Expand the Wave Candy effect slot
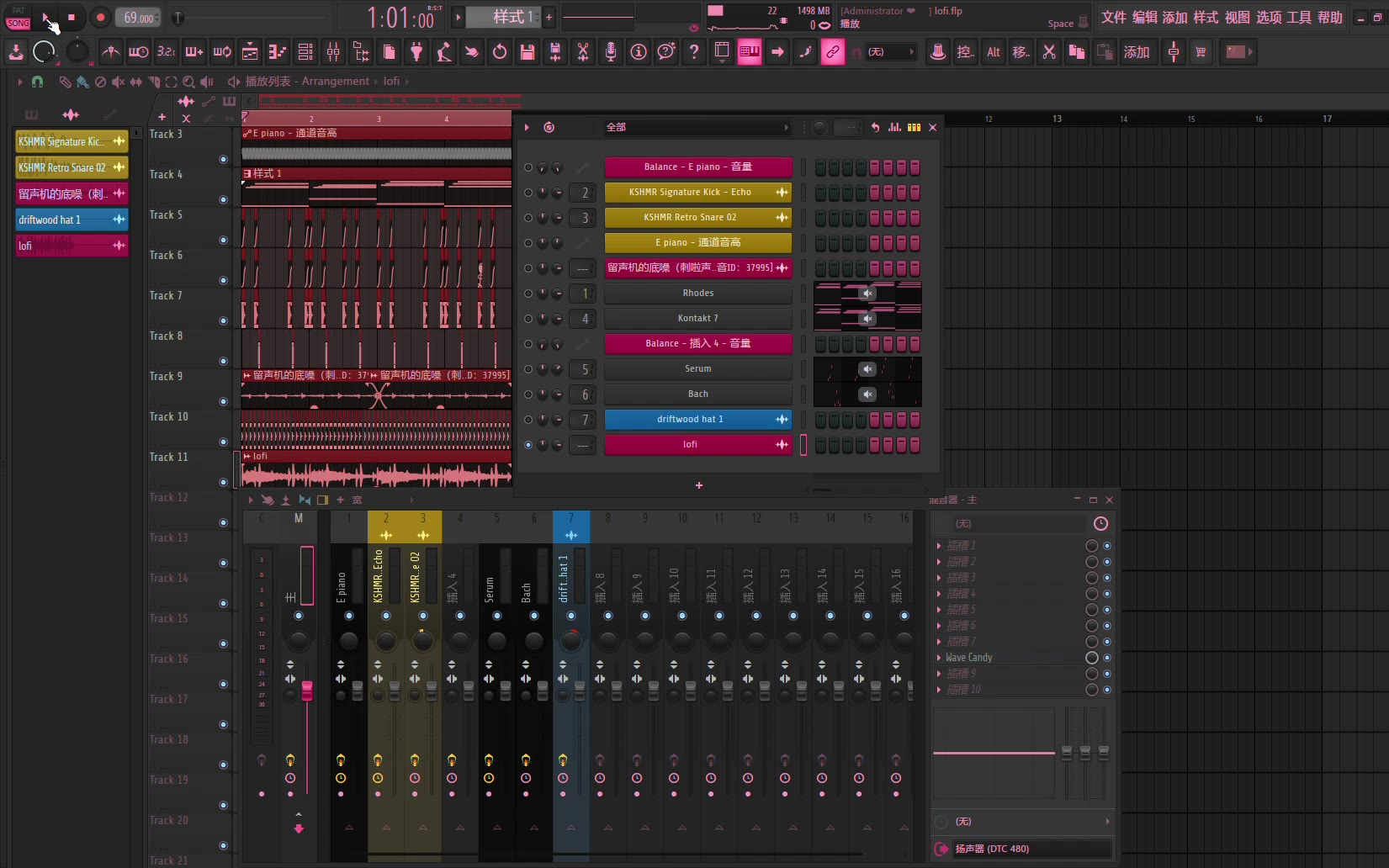 pos(939,658)
